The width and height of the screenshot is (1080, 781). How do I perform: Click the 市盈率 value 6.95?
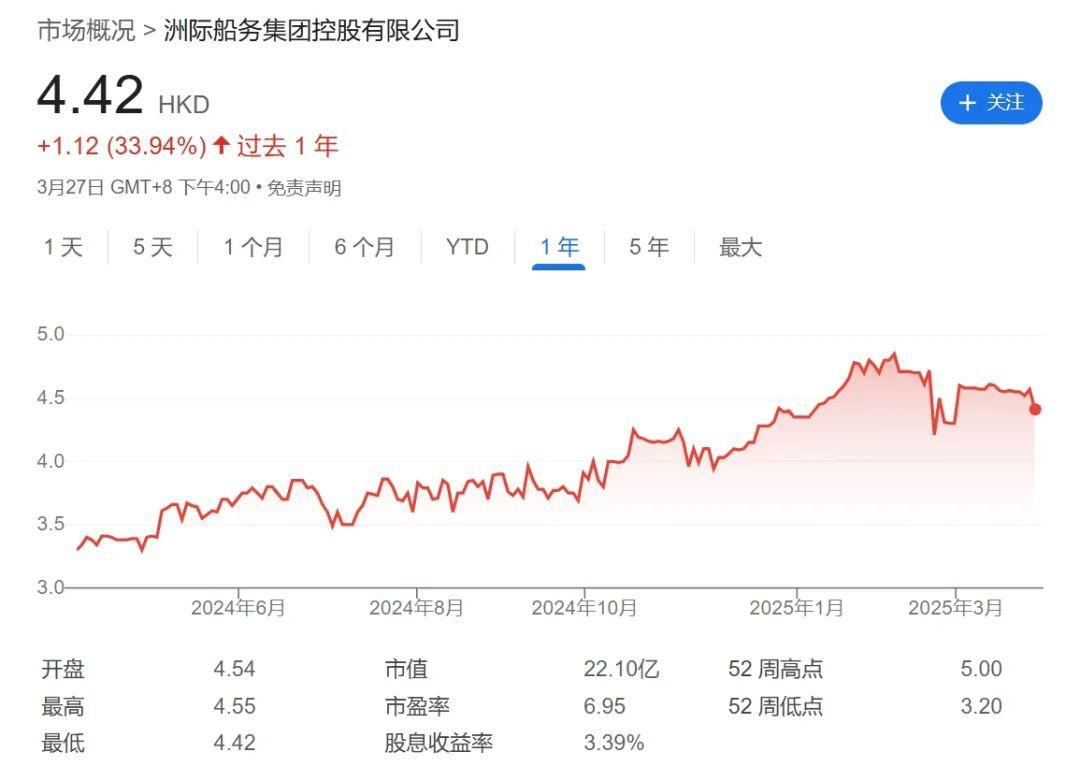tap(605, 706)
